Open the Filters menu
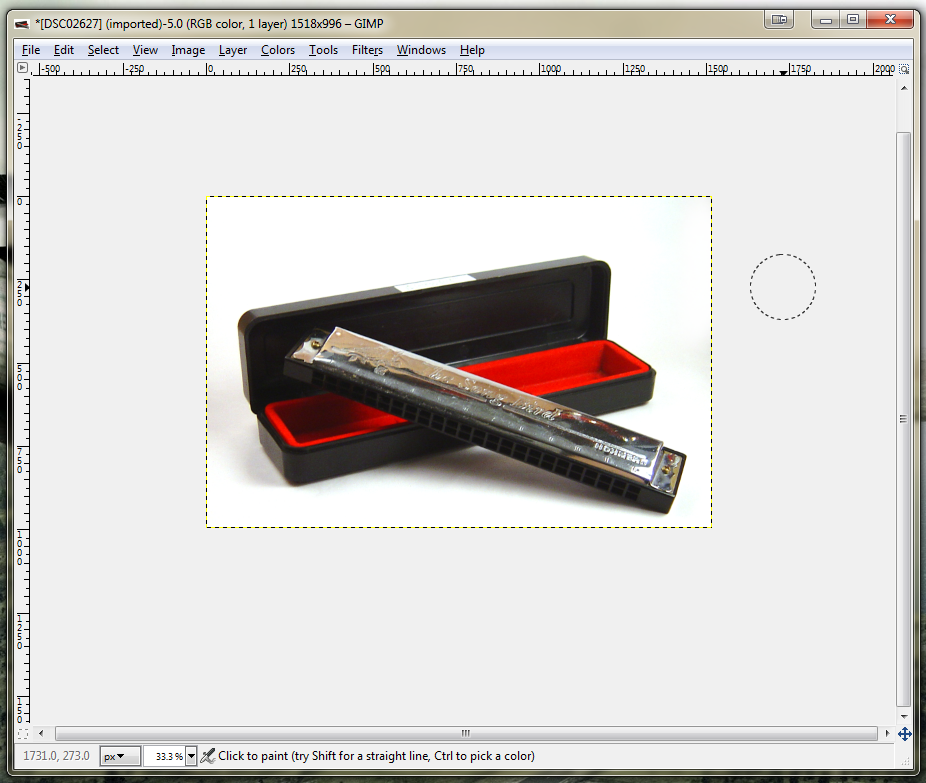 [367, 50]
